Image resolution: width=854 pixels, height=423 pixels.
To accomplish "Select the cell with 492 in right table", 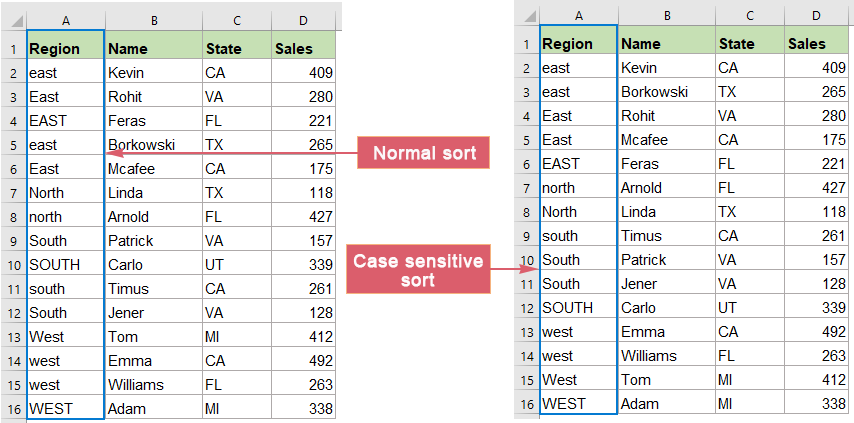I will [x=816, y=331].
